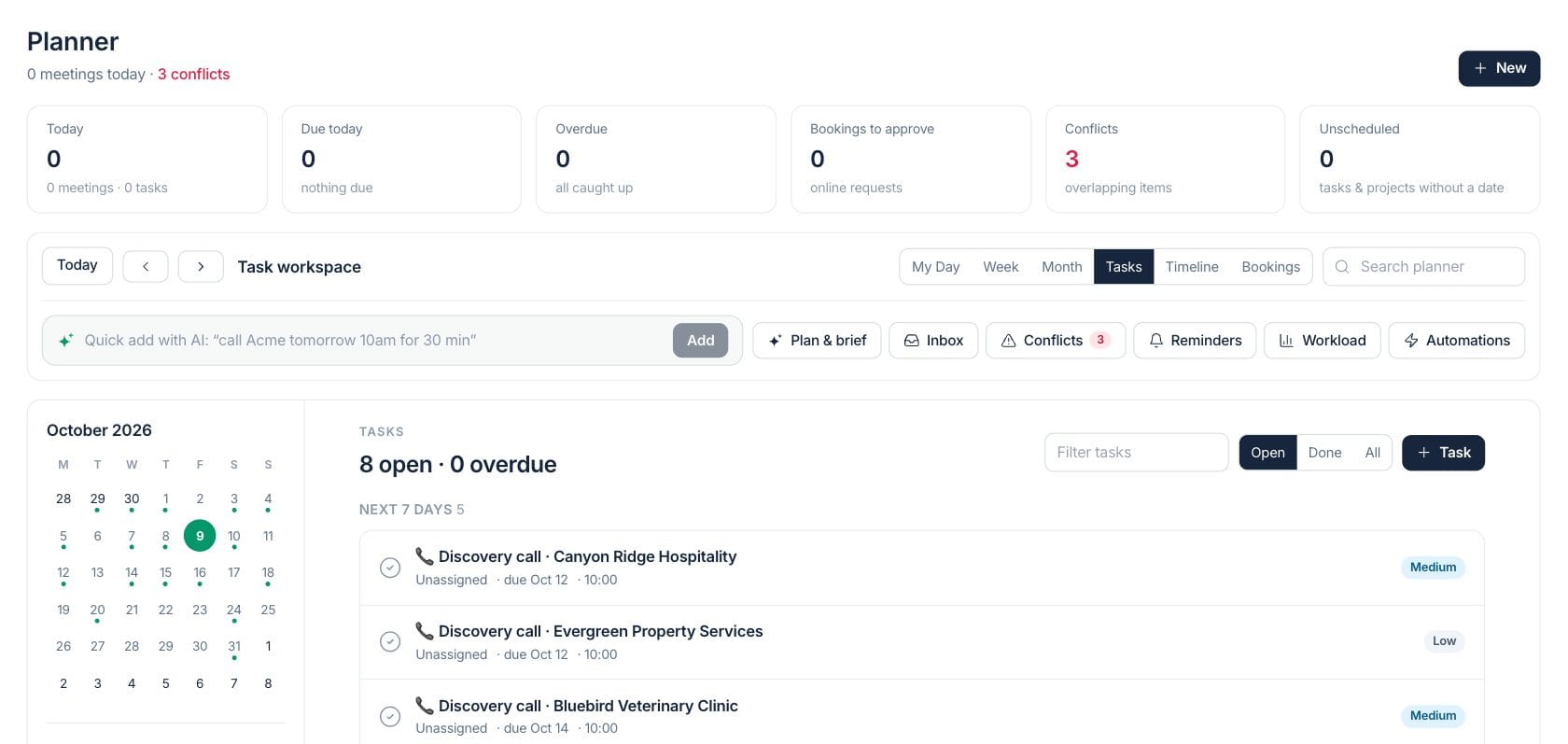
Task: Focus the Search planner field
Action: coord(1423,267)
